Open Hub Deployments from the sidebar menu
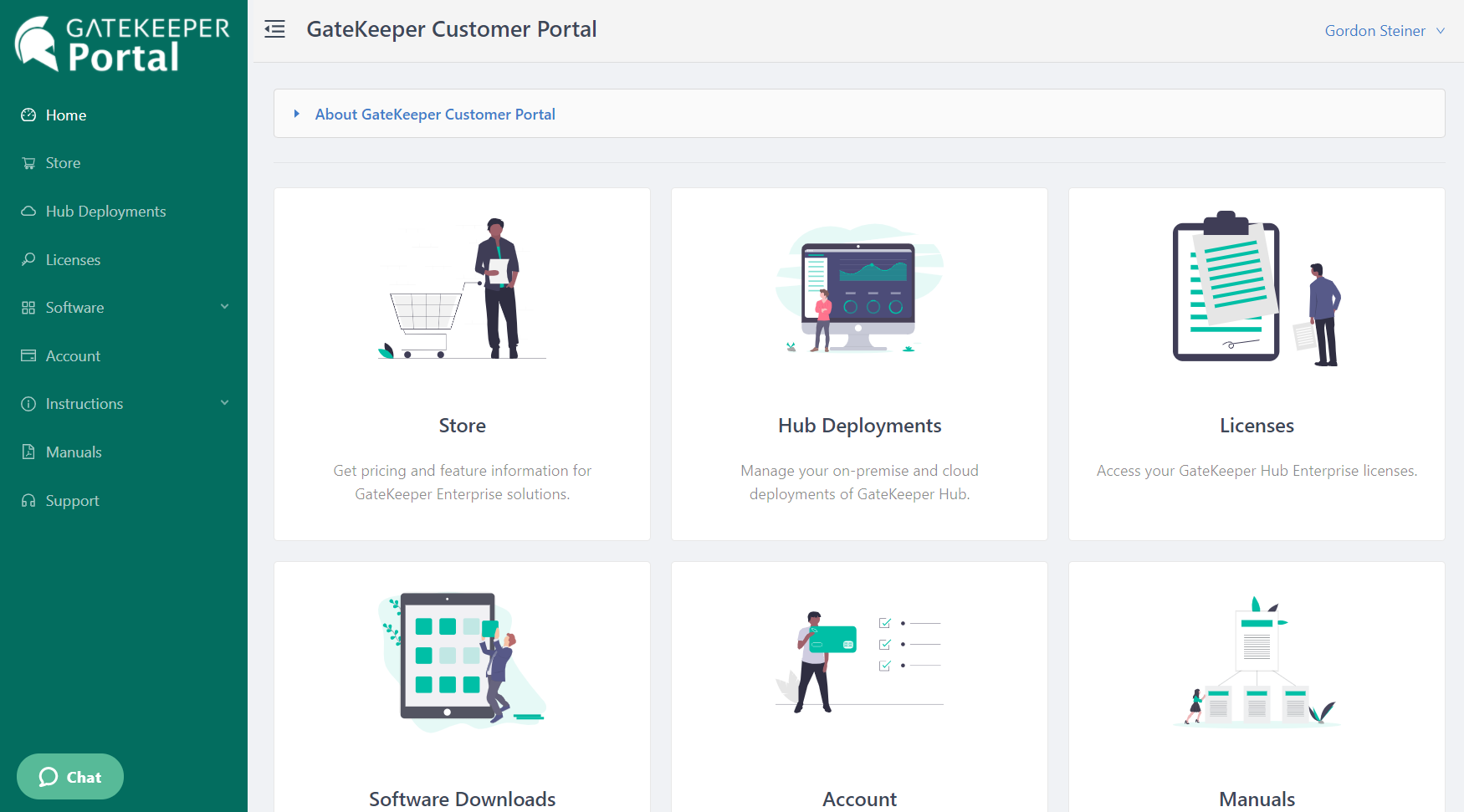The image size is (1464, 812). click(x=105, y=212)
